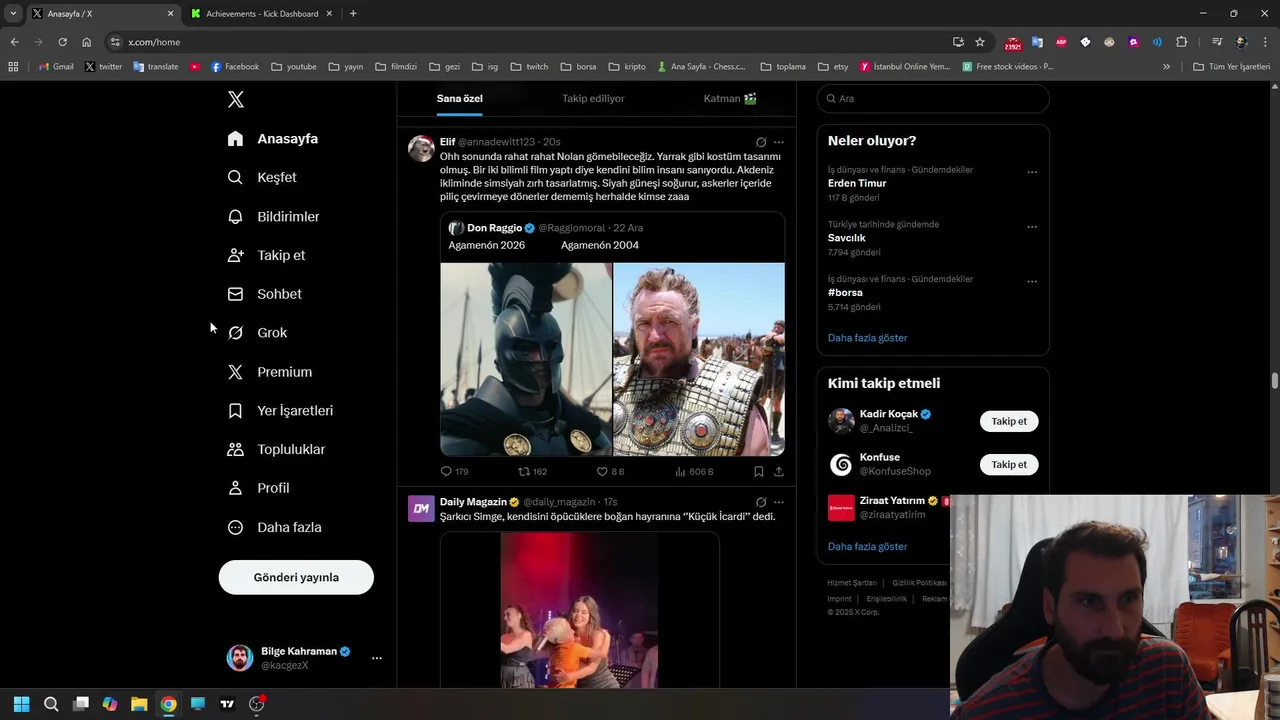Open Windows taskbar search
The height and width of the screenshot is (720, 1280).
coord(51,704)
